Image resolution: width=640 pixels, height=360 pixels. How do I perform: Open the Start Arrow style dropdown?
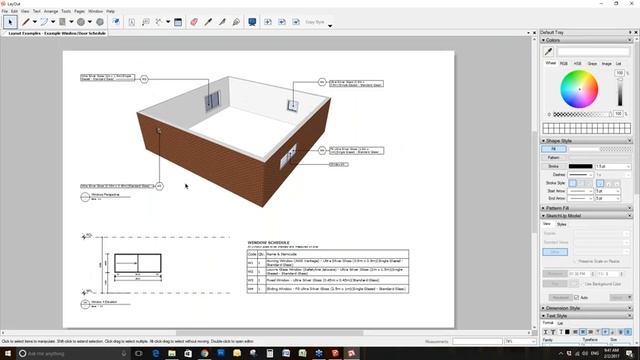(591, 191)
